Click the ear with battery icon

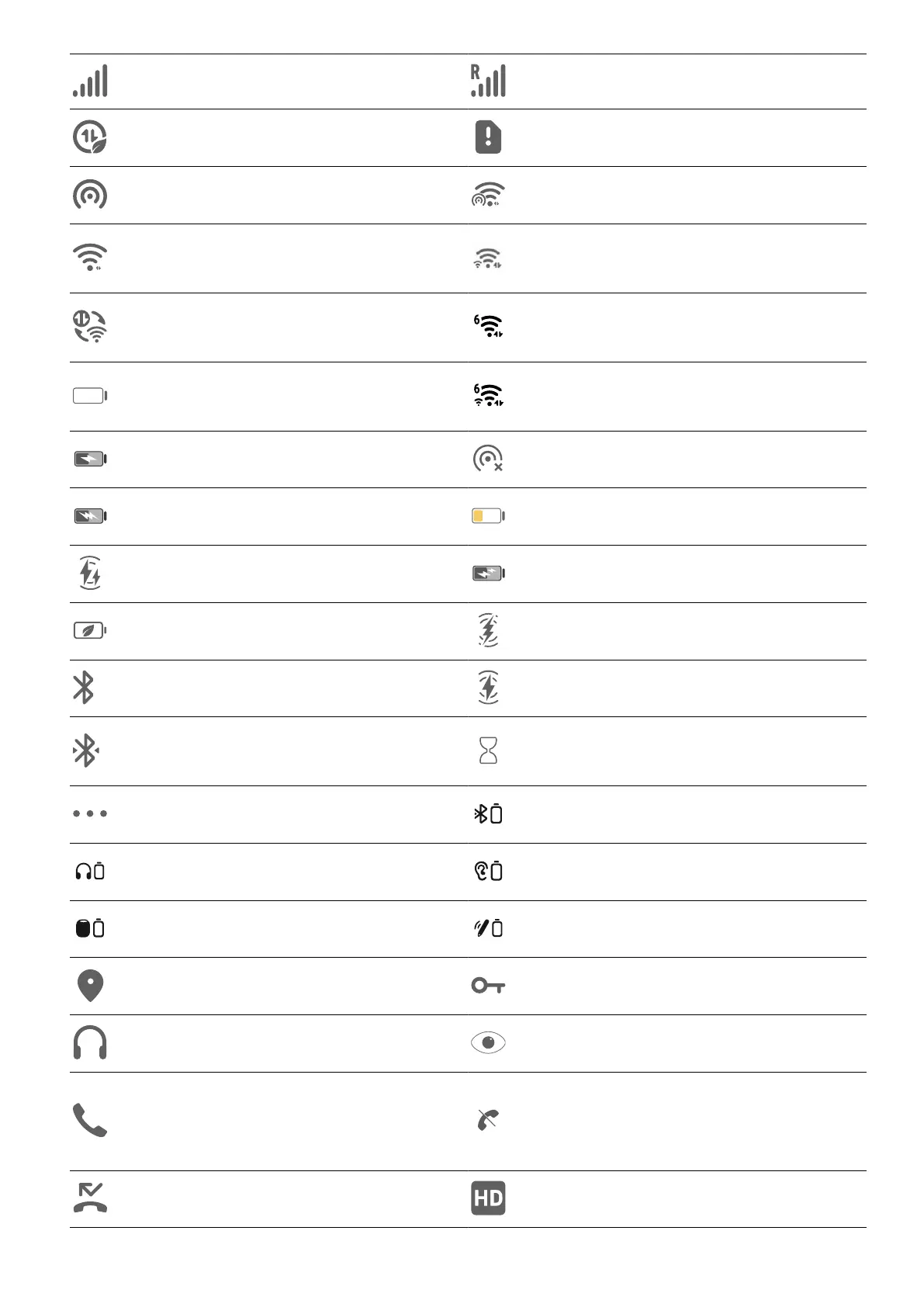pos(488,872)
